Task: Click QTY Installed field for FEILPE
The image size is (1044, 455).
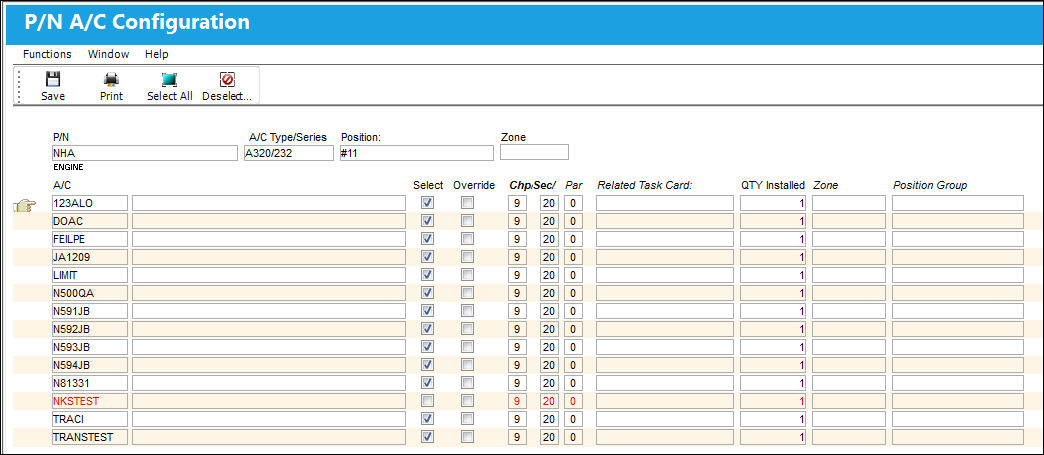Action: pyautogui.click(x=774, y=238)
